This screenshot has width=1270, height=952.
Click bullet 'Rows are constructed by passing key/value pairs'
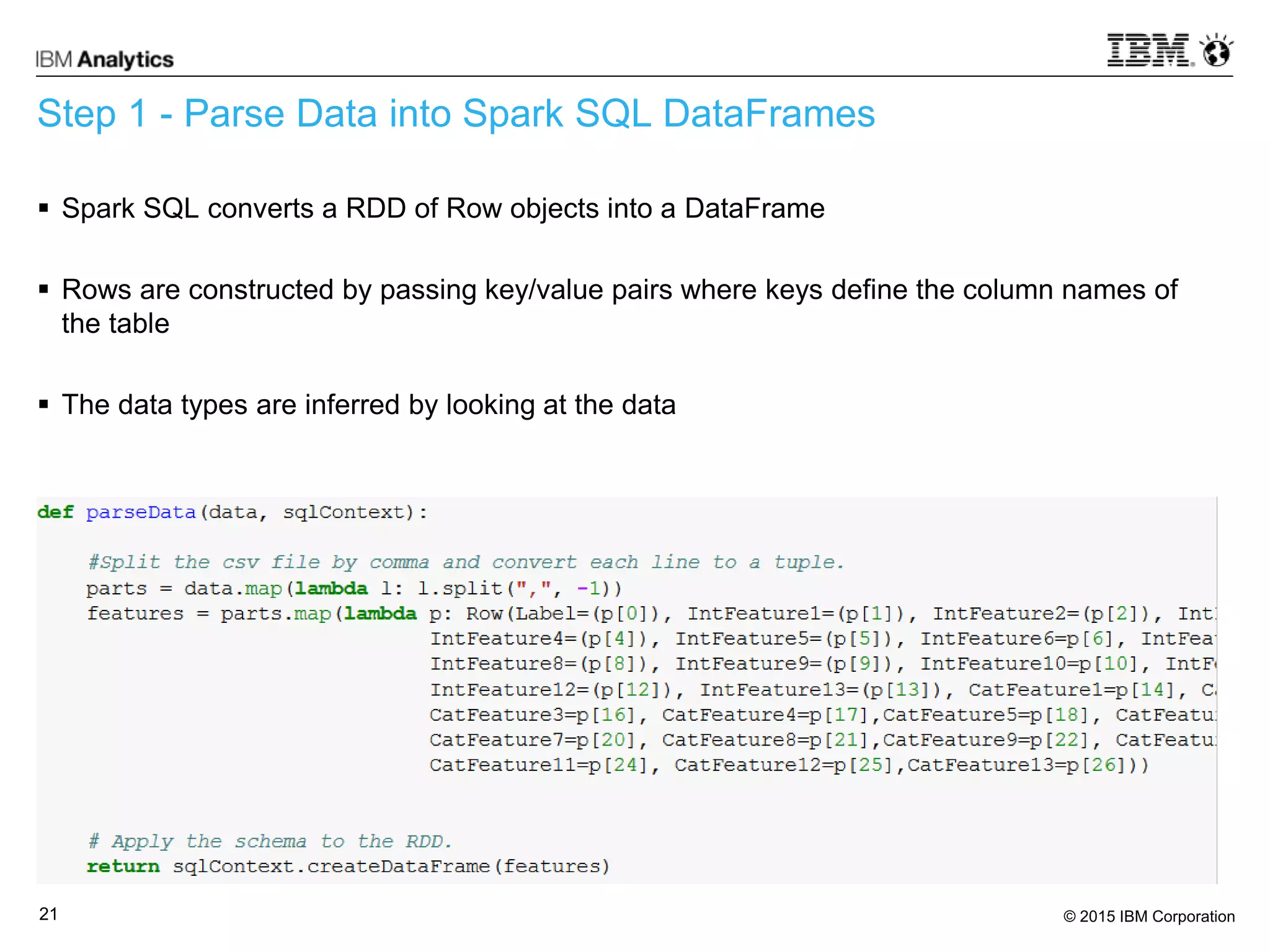pos(619,306)
